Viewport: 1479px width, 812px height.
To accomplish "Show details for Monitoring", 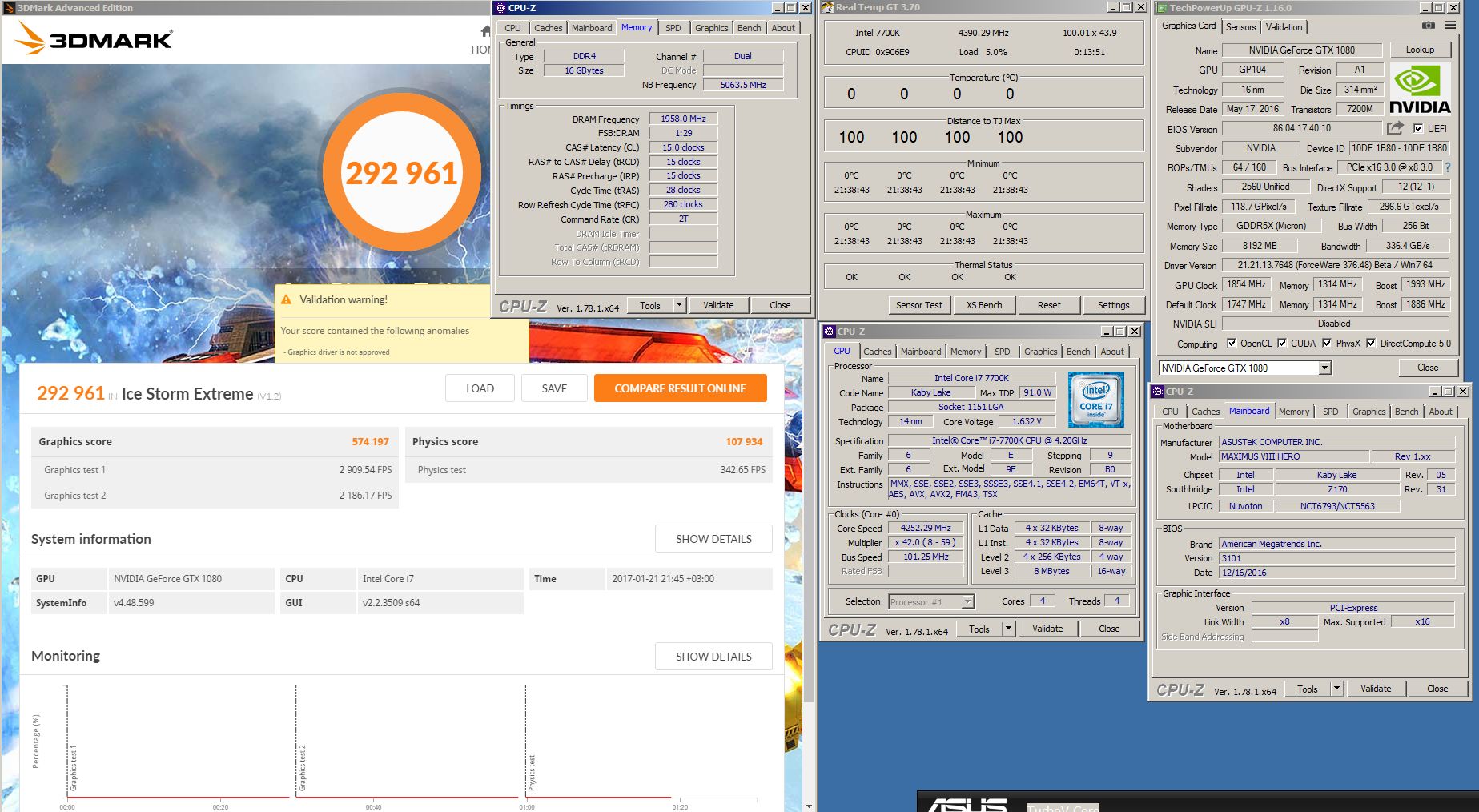I will [x=713, y=657].
